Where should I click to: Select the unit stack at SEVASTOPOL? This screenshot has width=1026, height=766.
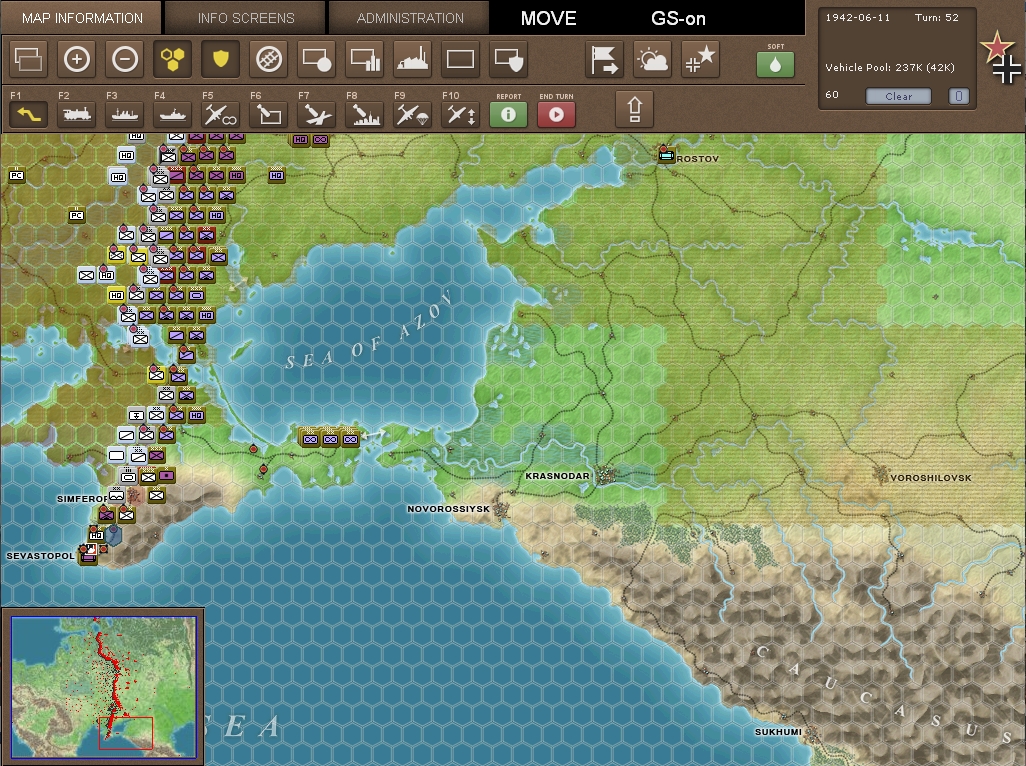coord(88,555)
